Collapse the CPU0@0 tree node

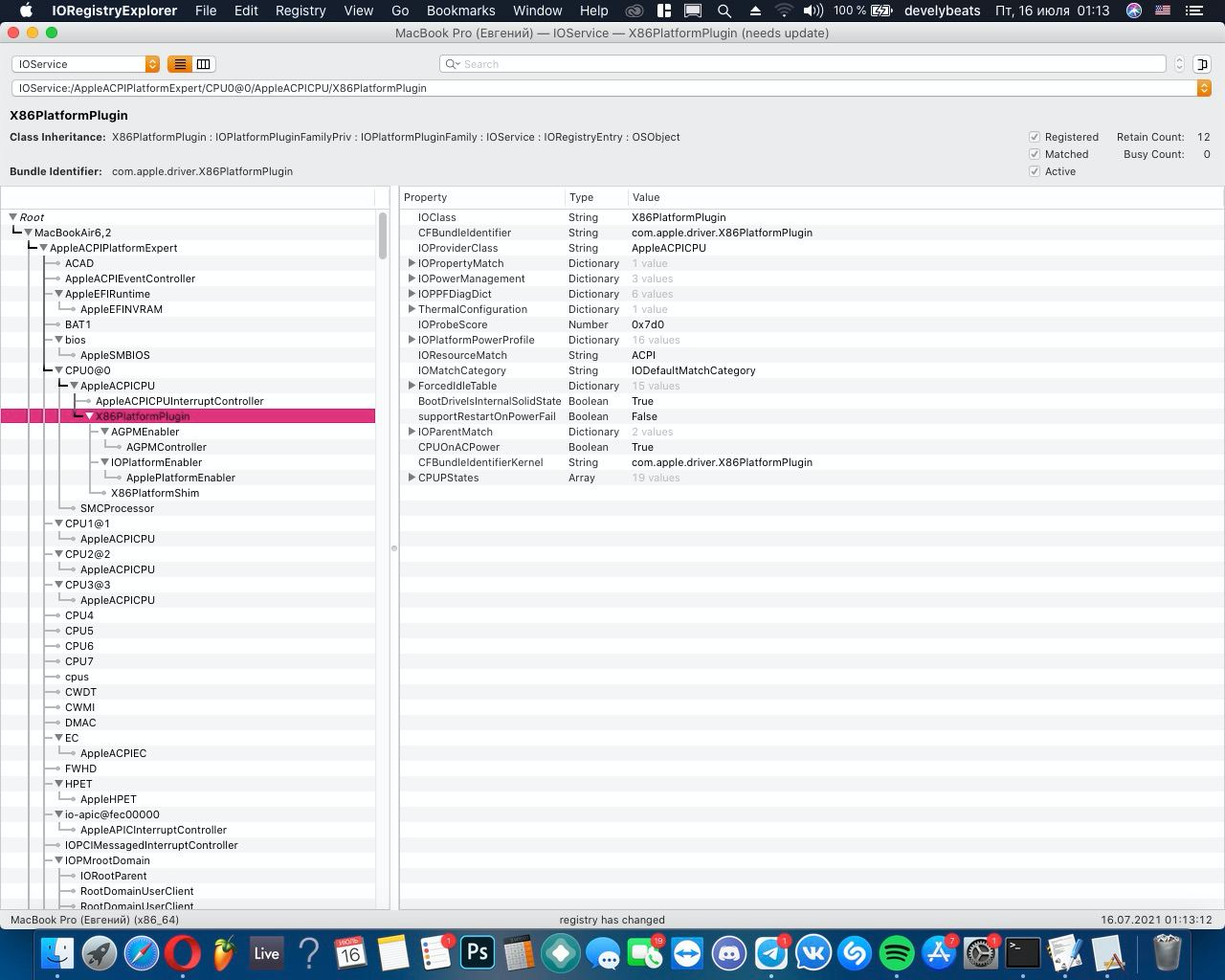pyautogui.click(x=58, y=370)
